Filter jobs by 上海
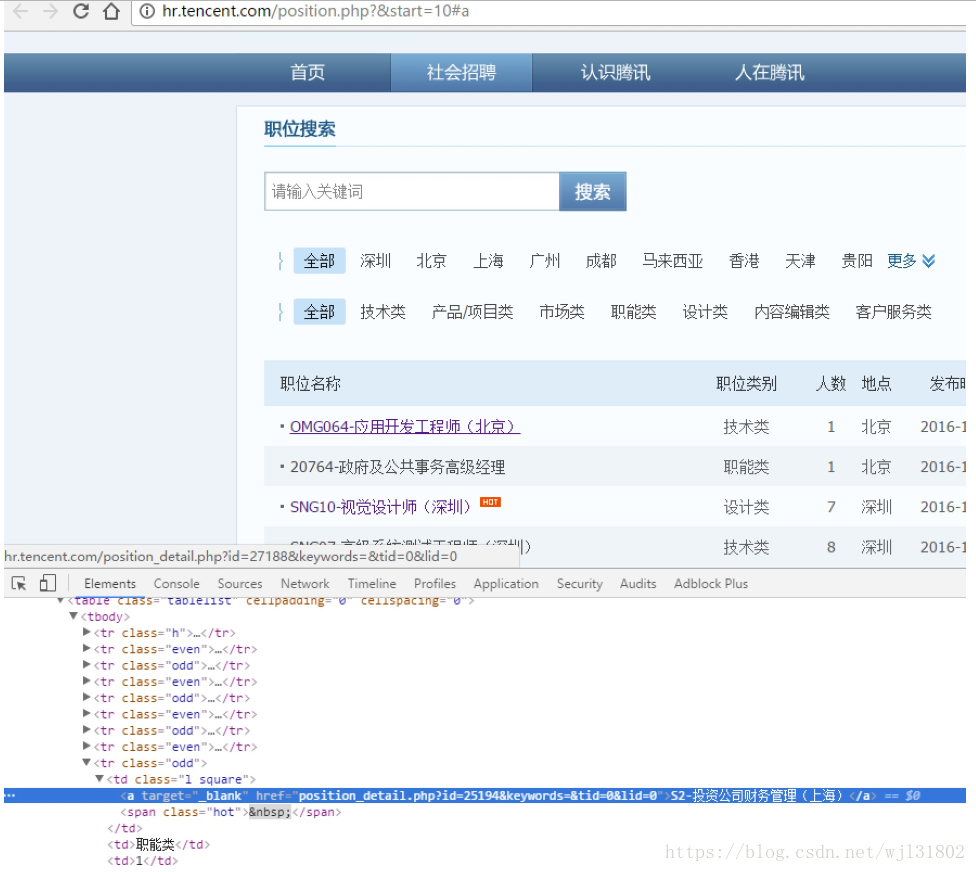The image size is (976, 872). 488,261
